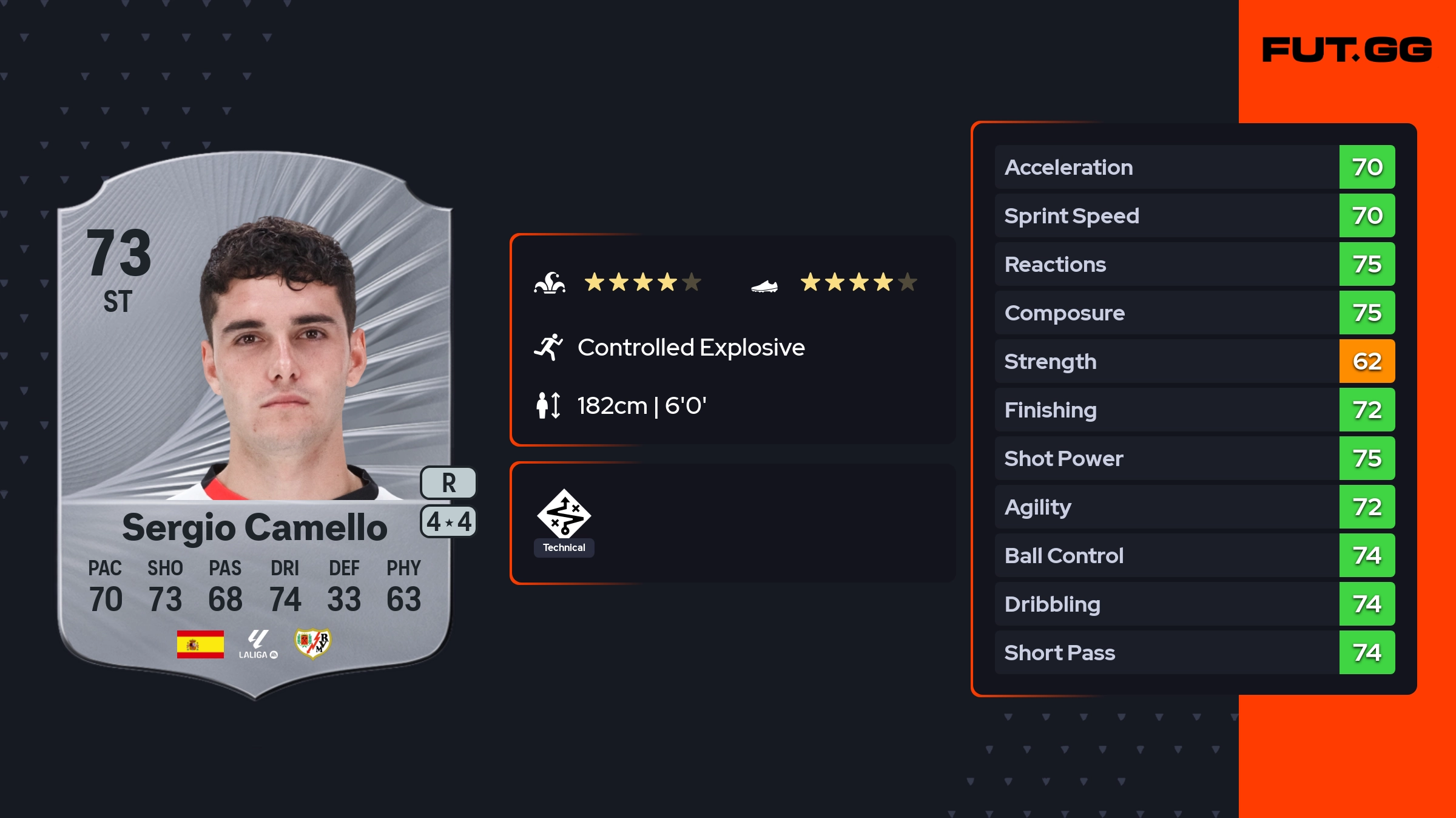Screen dimensions: 1456x818
Task: Click the LALIGA league logo
Action: pyautogui.click(x=258, y=644)
